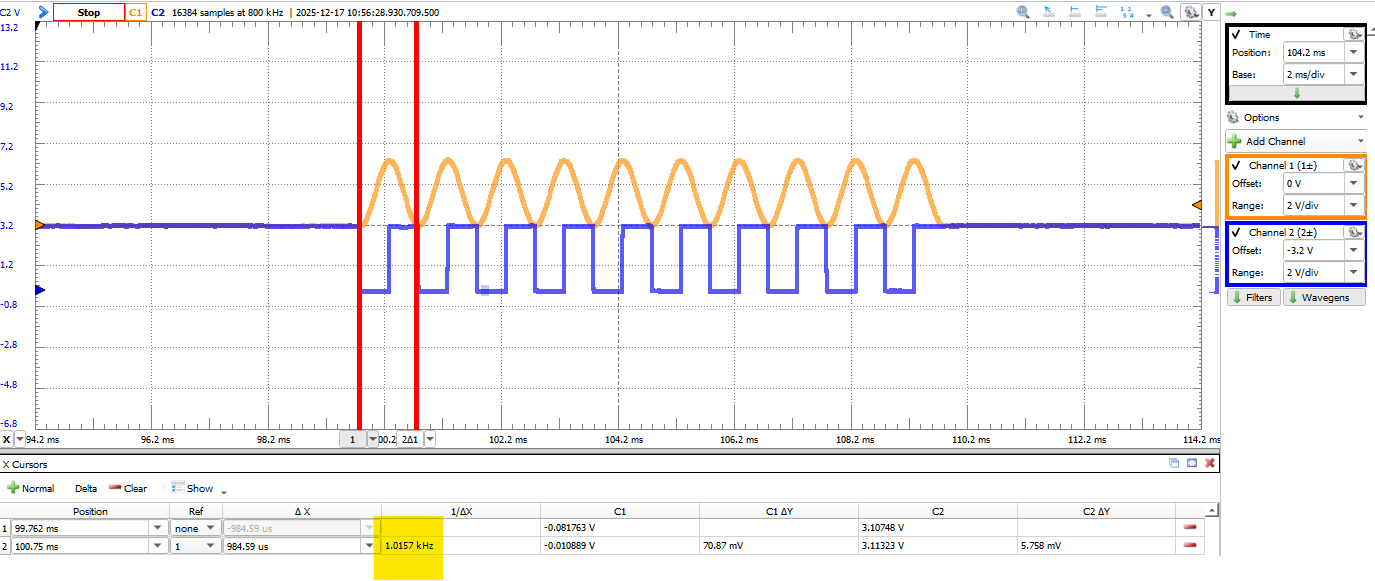
Task: Uncheck the Channel 2 checkbox
Action: point(1236,232)
